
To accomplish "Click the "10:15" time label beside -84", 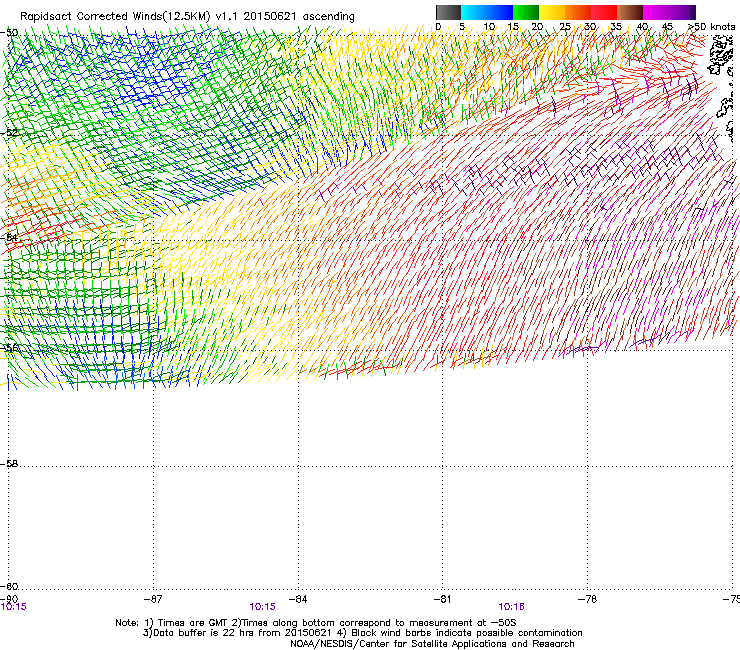I will [x=262, y=607].
